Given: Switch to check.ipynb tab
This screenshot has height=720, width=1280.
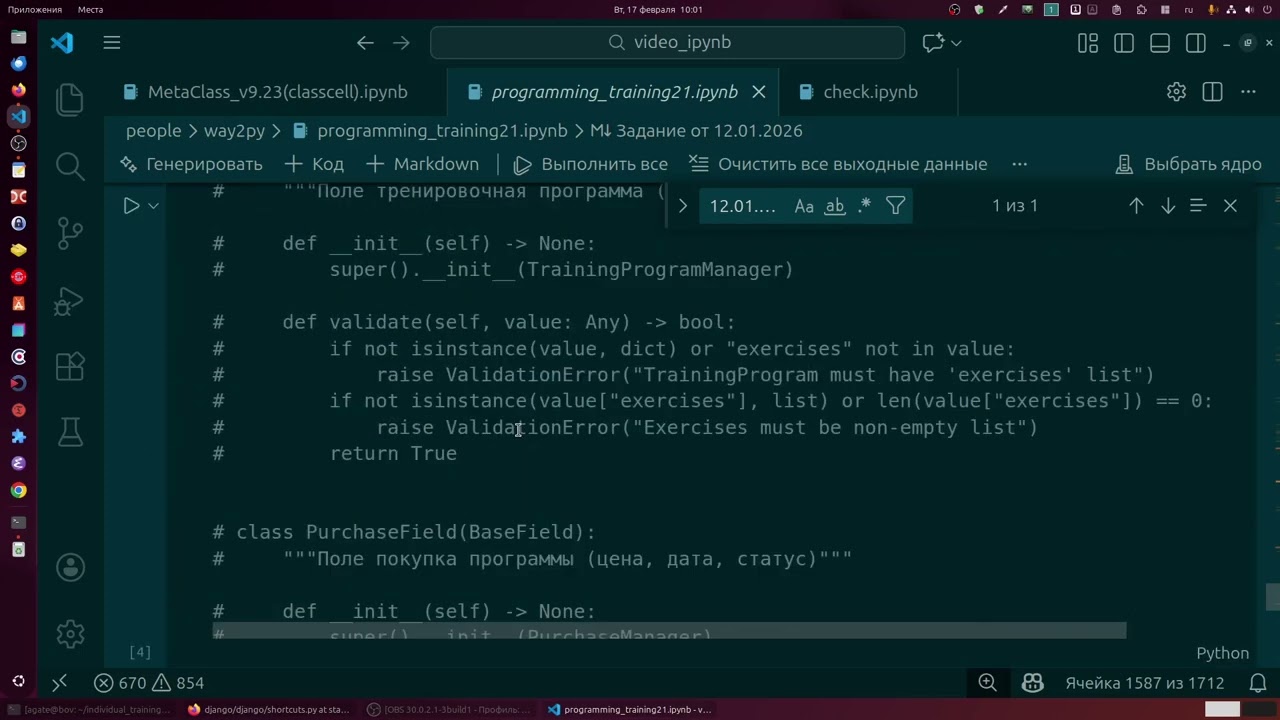Looking at the screenshot, I should pos(870,92).
